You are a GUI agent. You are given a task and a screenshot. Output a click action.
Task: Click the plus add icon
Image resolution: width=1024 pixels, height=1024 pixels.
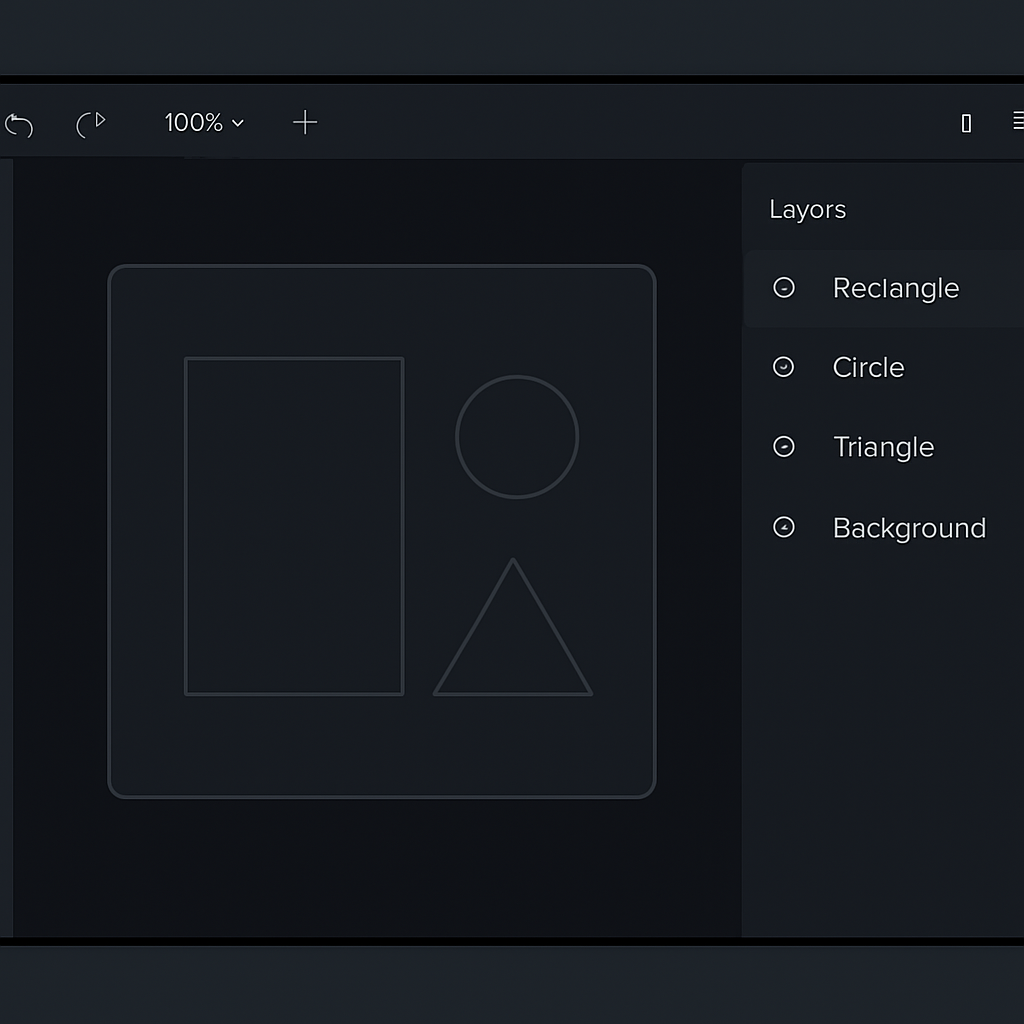click(305, 122)
